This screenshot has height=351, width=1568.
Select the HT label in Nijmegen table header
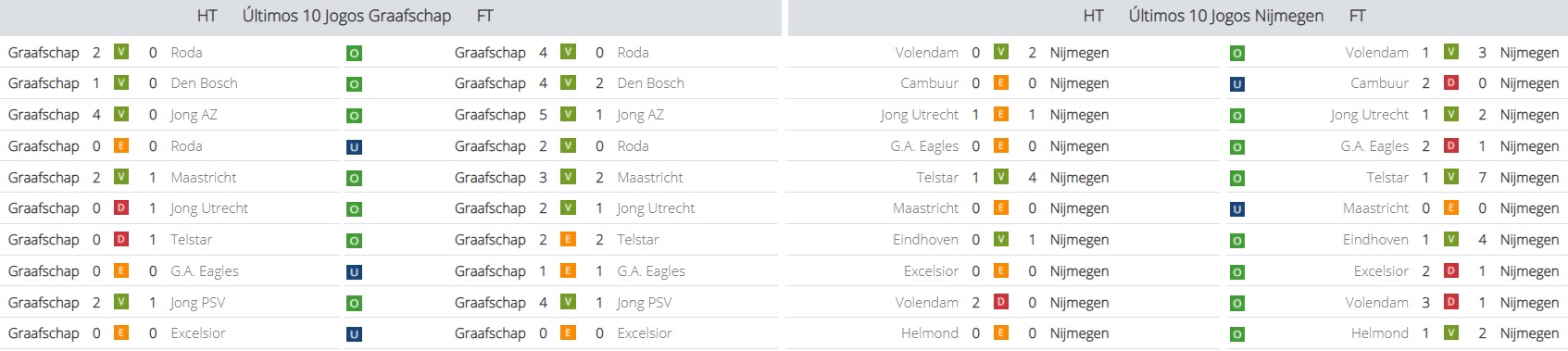click(1093, 16)
